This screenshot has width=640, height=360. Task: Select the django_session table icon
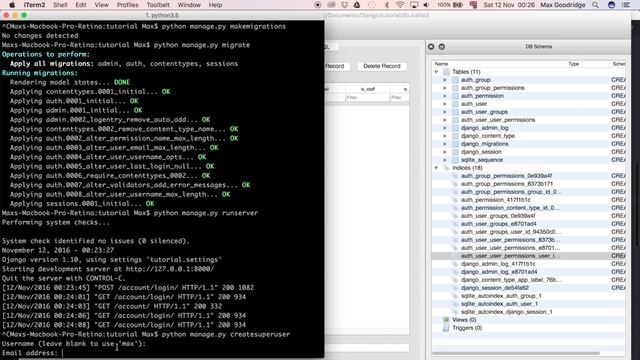pyautogui.click(x=455, y=152)
